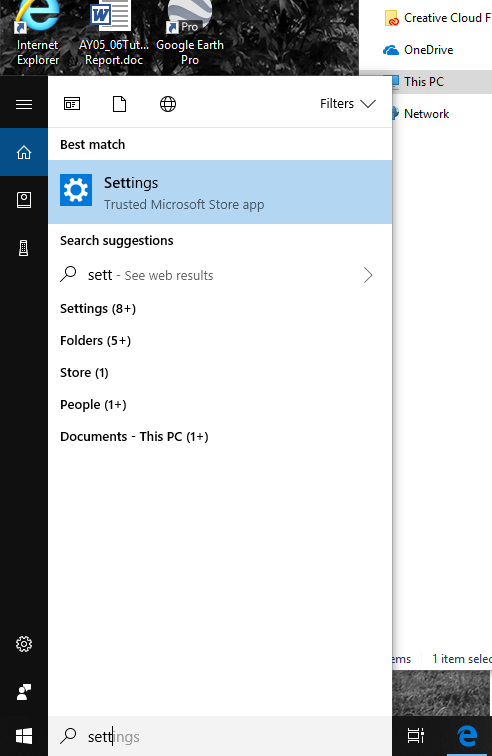492x756 pixels.
Task: Select the Web filter globe icon
Action: coord(168,104)
